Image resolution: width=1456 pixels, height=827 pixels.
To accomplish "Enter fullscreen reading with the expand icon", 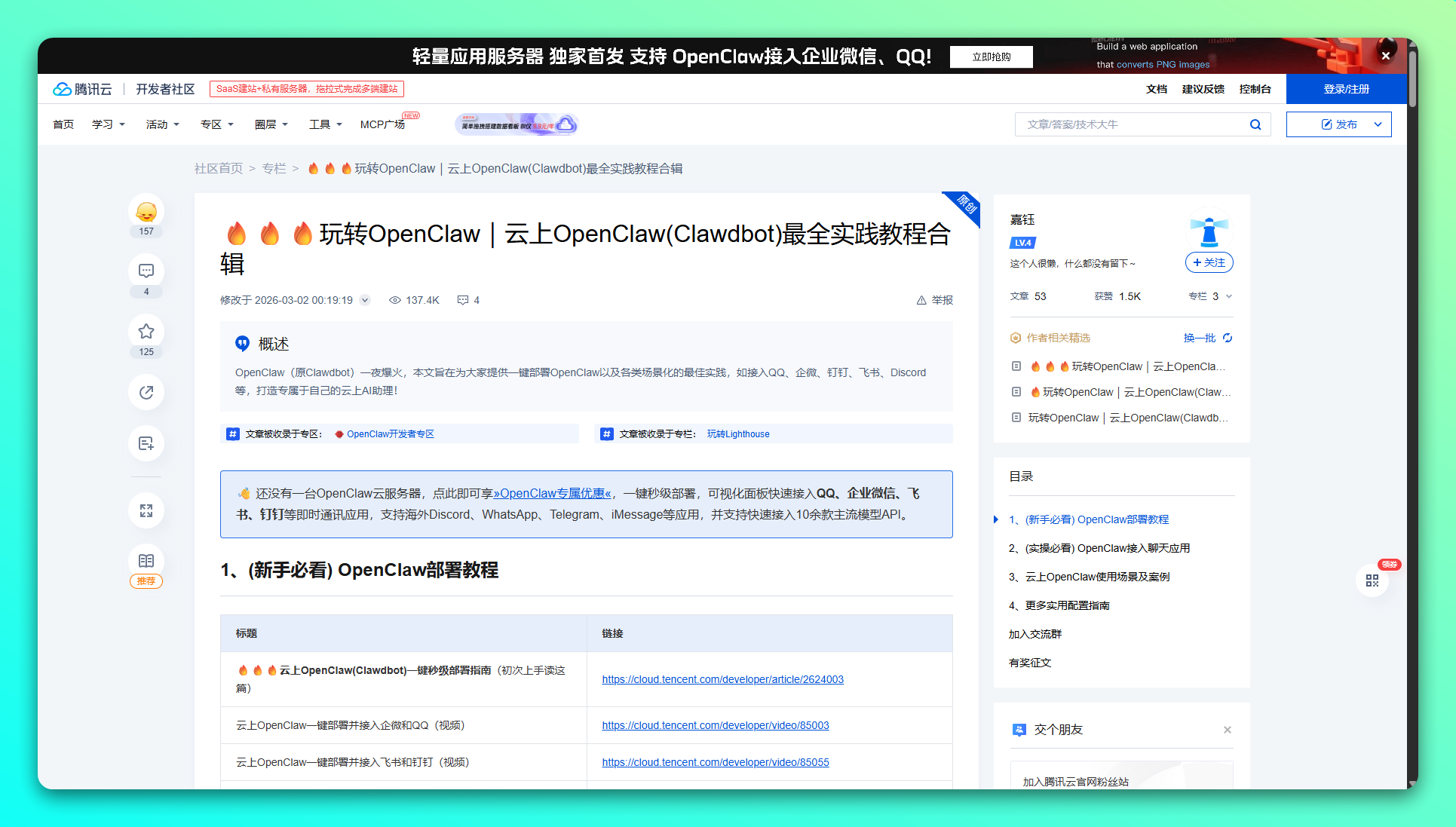I will pos(146,510).
